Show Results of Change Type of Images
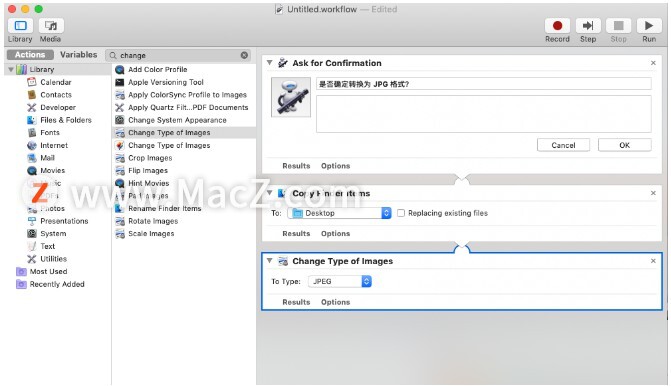This screenshot has width=671, height=386. point(296,302)
